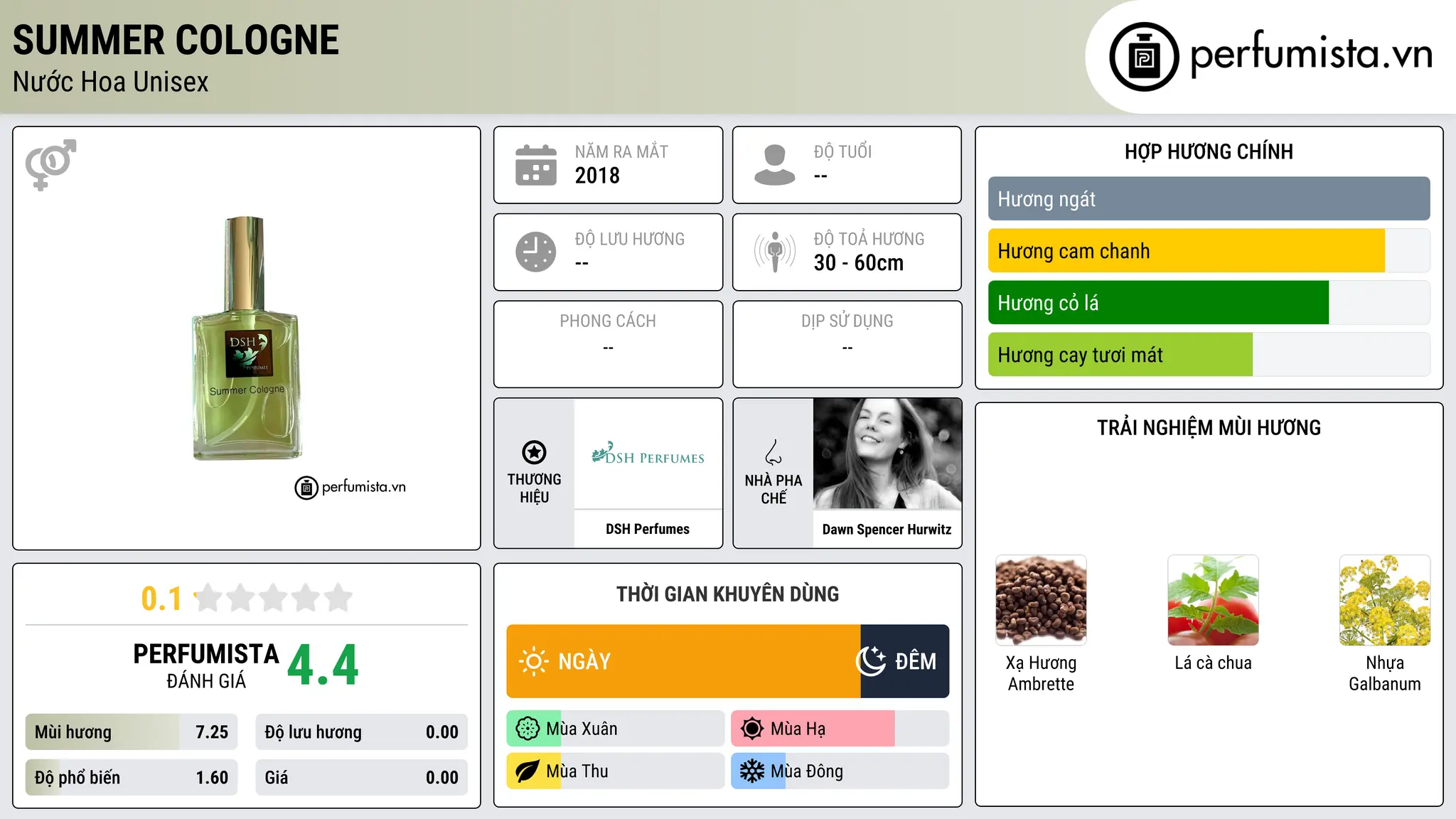Select the Nhựa Galbanum note image

1385,600
